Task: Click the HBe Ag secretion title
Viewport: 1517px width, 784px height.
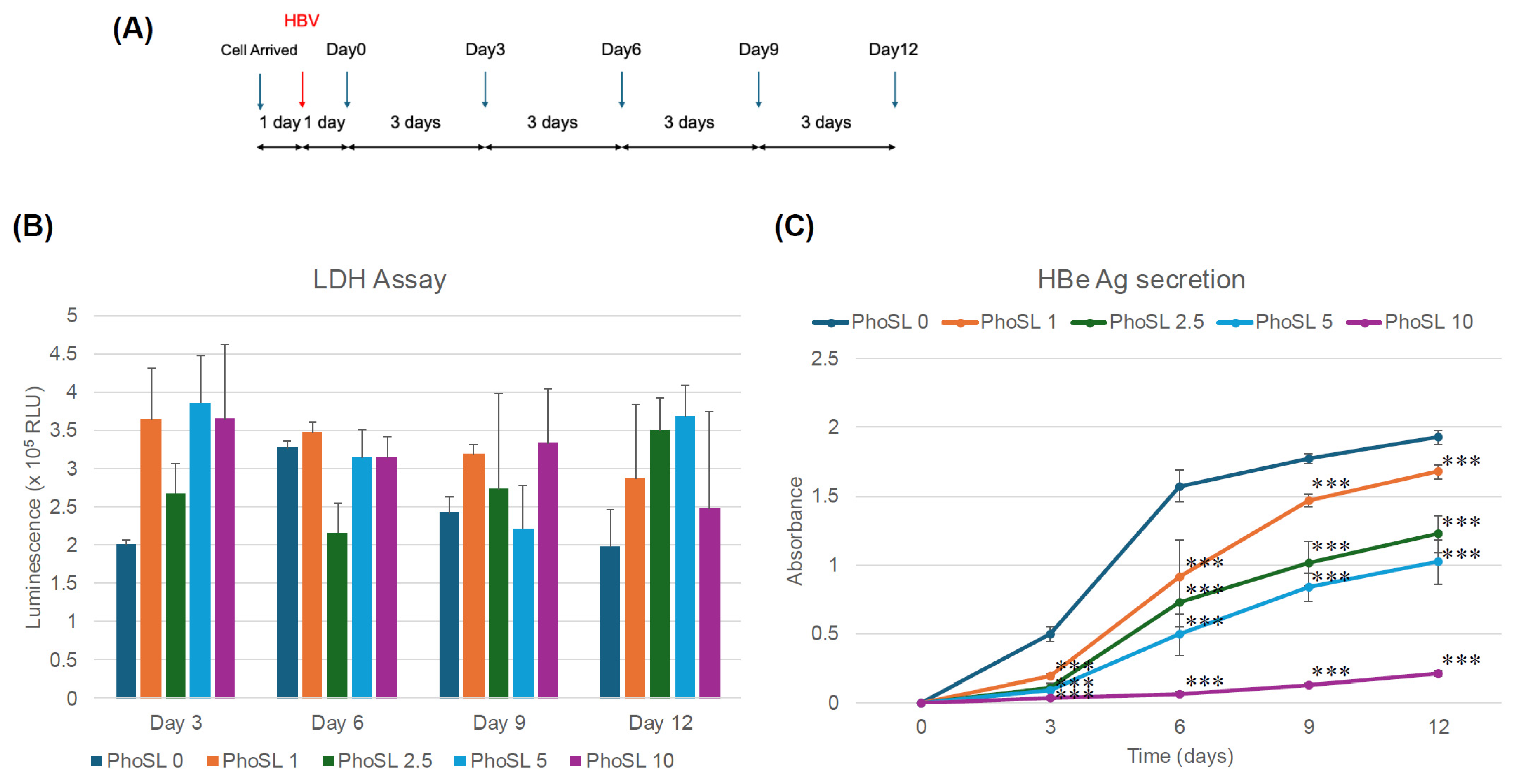Action: 1141,279
